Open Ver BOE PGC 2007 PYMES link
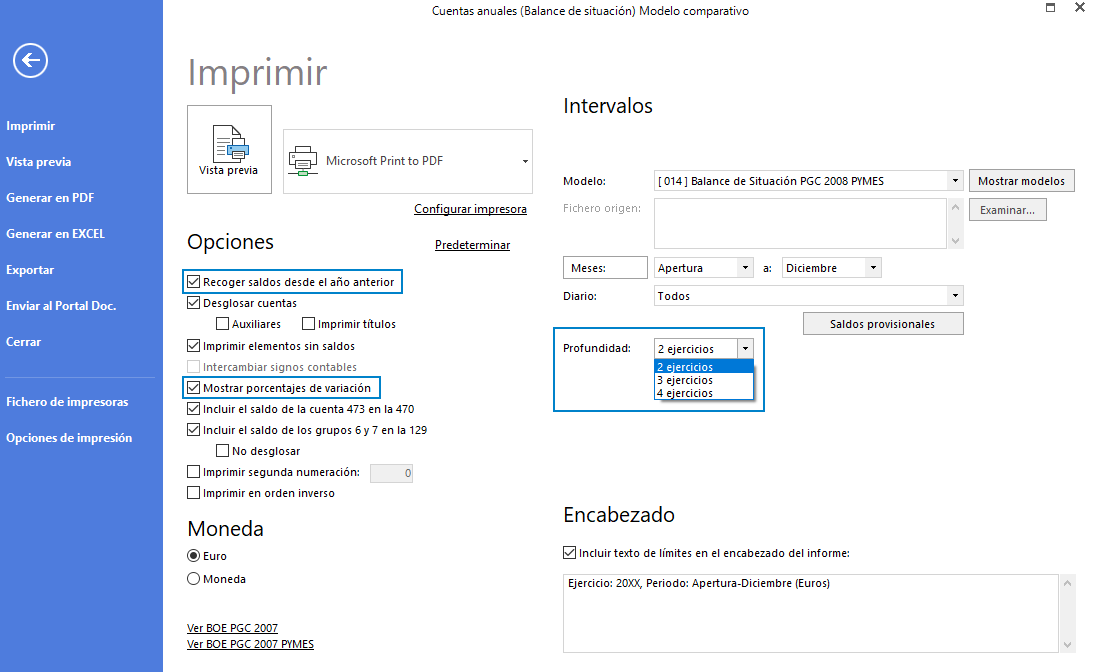 point(250,644)
